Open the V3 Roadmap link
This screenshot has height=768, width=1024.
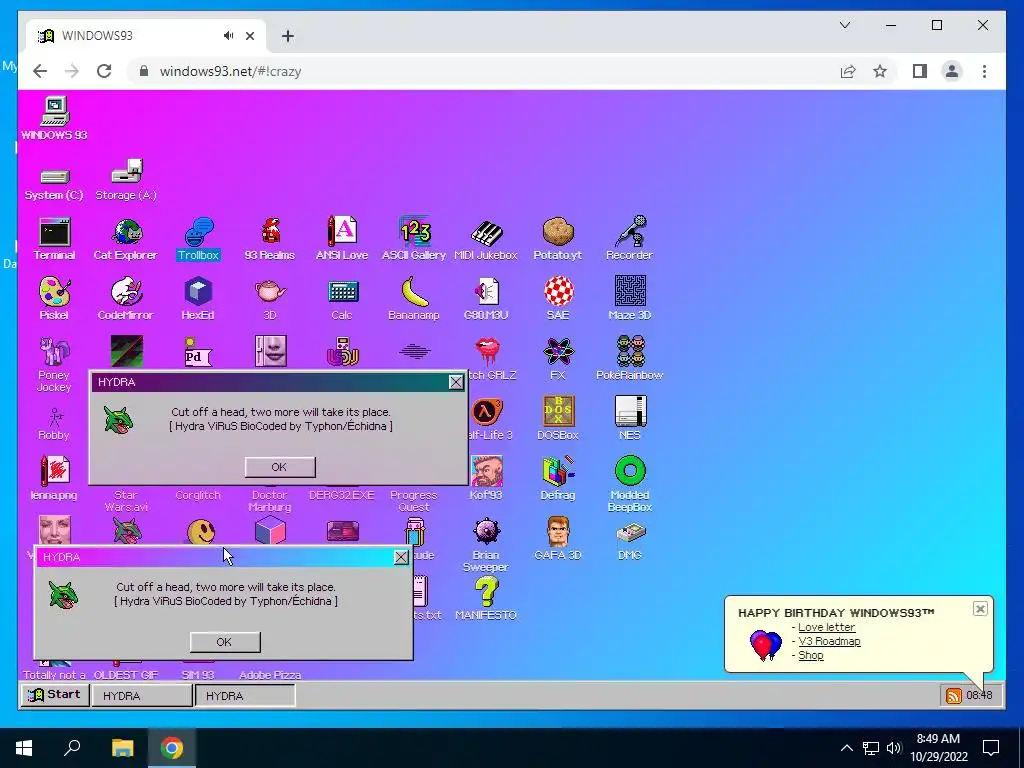(829, 641)
